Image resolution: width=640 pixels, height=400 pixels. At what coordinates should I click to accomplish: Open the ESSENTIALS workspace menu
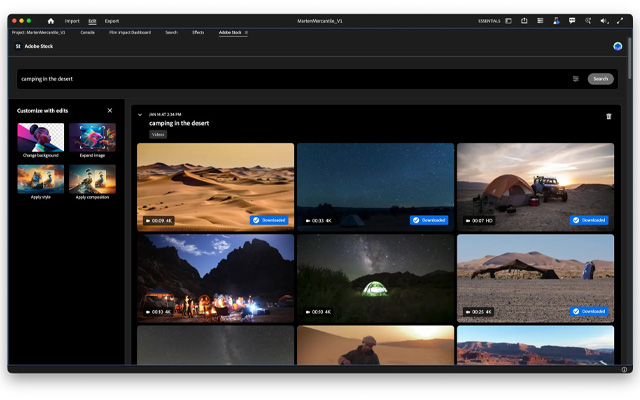coord(489,21)
